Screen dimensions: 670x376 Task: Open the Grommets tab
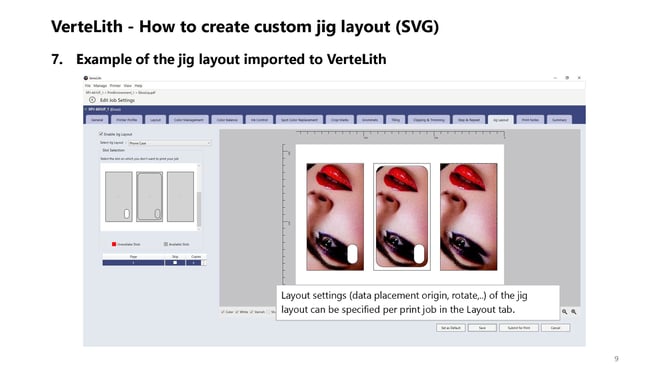pyautogui.click(x=370, y=120)
